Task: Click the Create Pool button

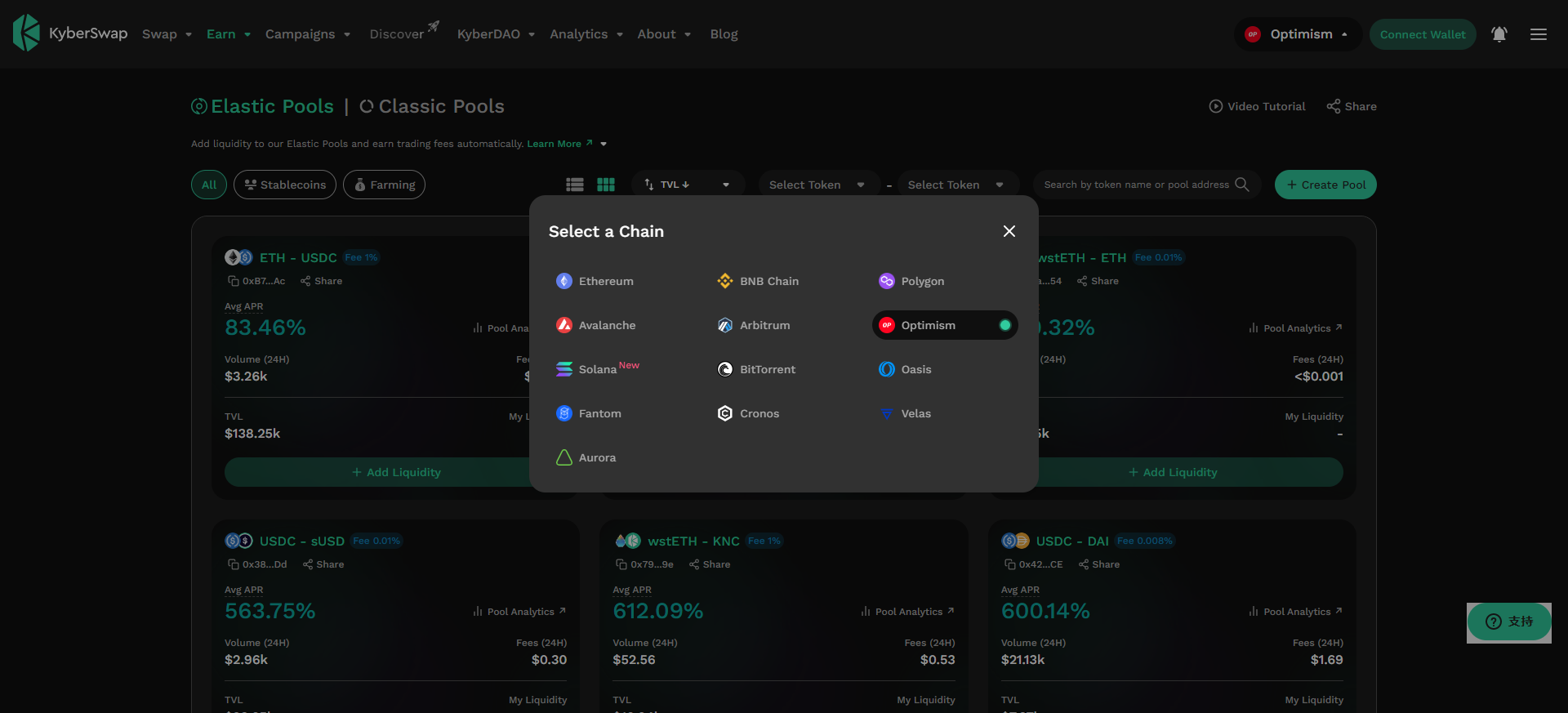Action: pyautogui.click(x=1325, y=185)
